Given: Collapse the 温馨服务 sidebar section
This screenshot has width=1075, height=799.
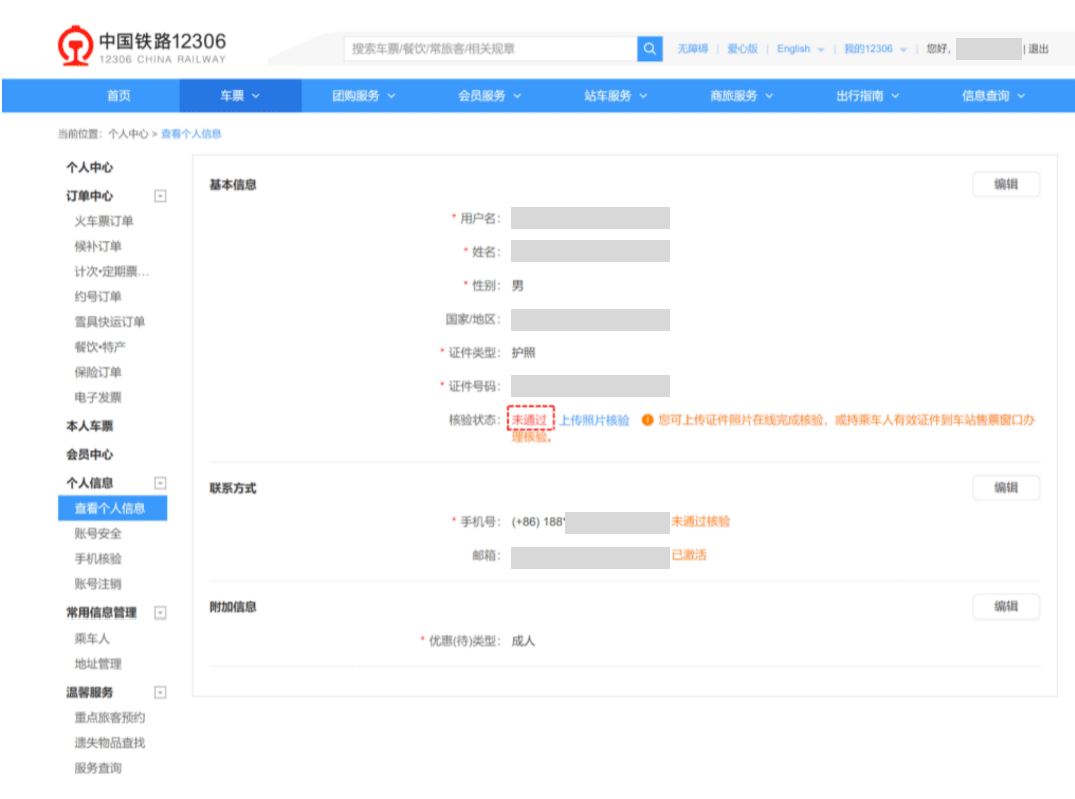Looking at the screenshot, I should (160, 692).
